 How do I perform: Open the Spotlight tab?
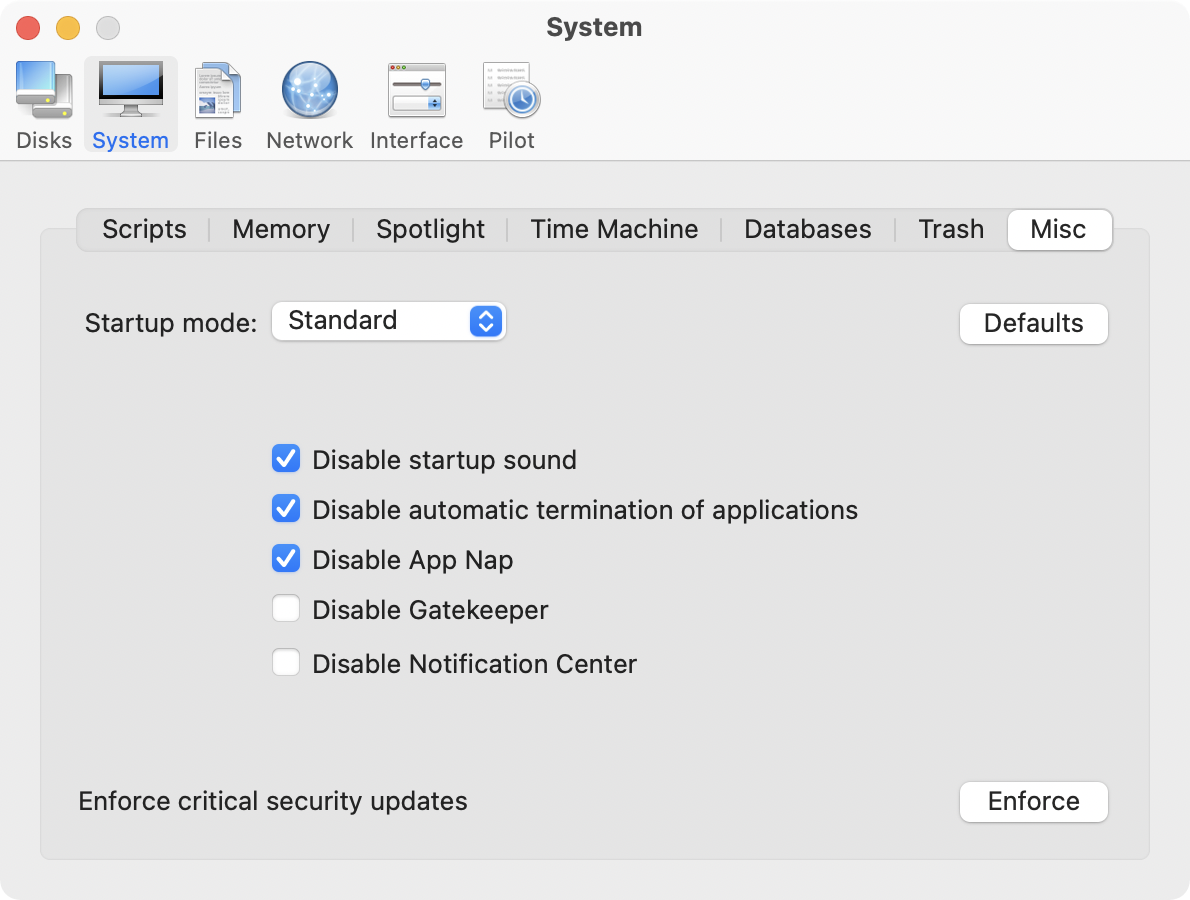(x=430, y=229)
